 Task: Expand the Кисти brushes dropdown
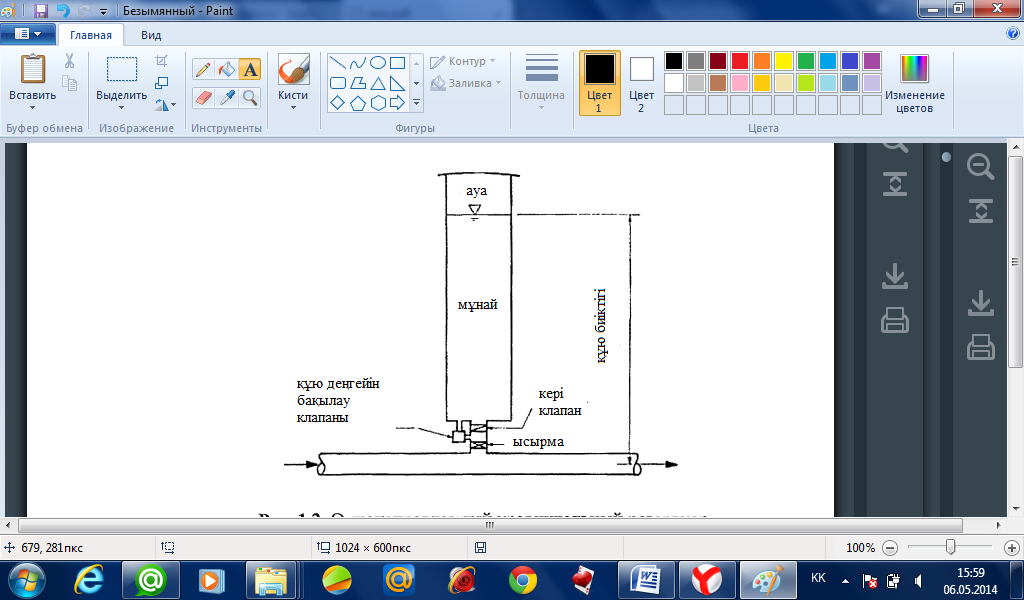tap(293, 108)
